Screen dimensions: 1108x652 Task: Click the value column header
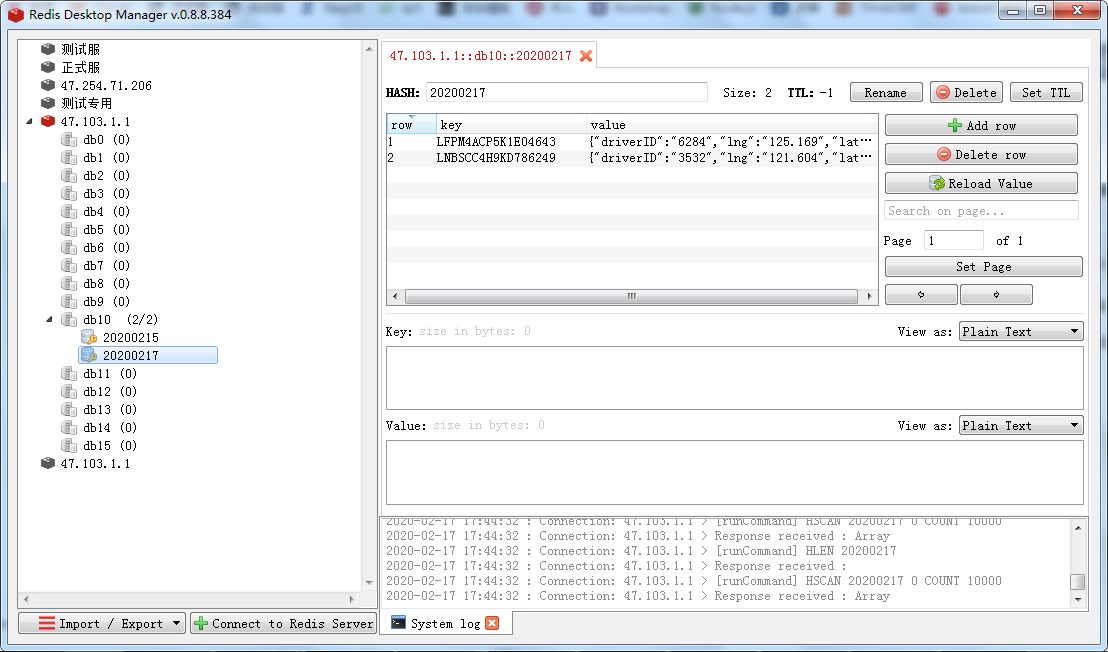732,124
